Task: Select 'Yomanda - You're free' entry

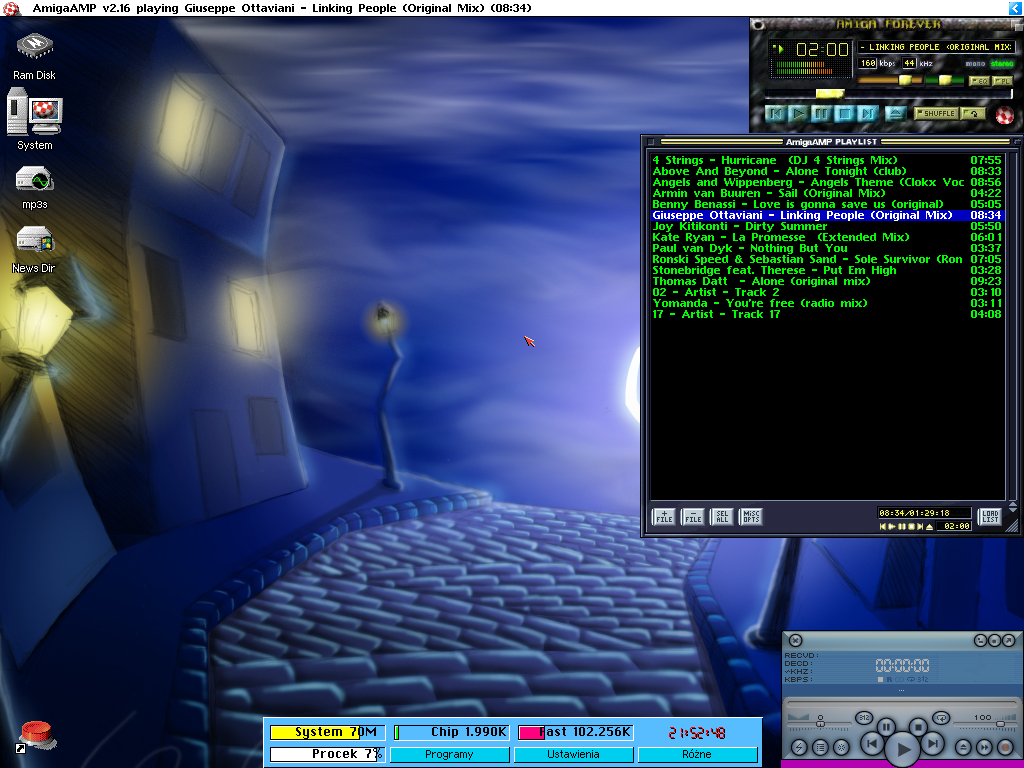Action: point(827,303)
